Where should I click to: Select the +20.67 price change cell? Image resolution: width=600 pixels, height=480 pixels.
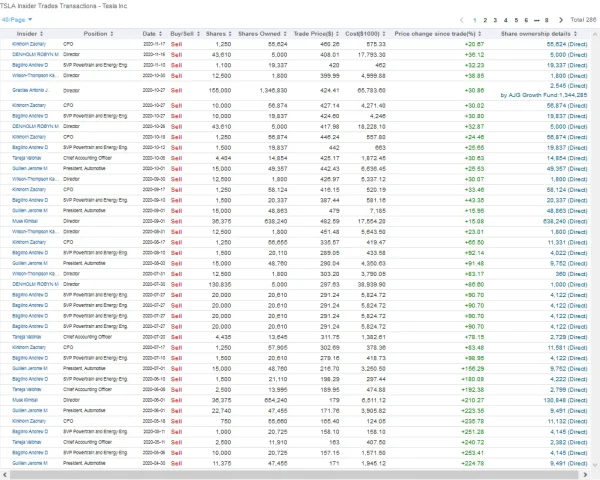(474, 44)
